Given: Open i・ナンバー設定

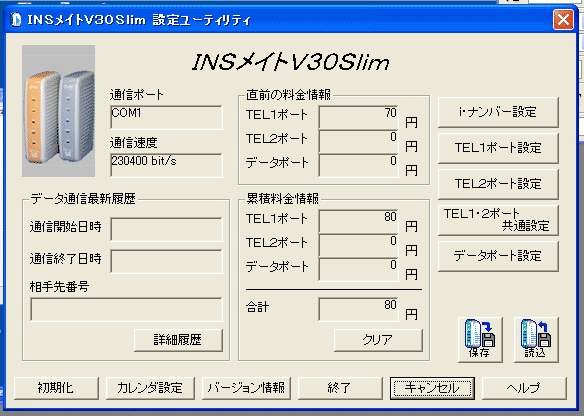Looking at the screenshot, I should point(498,112).
